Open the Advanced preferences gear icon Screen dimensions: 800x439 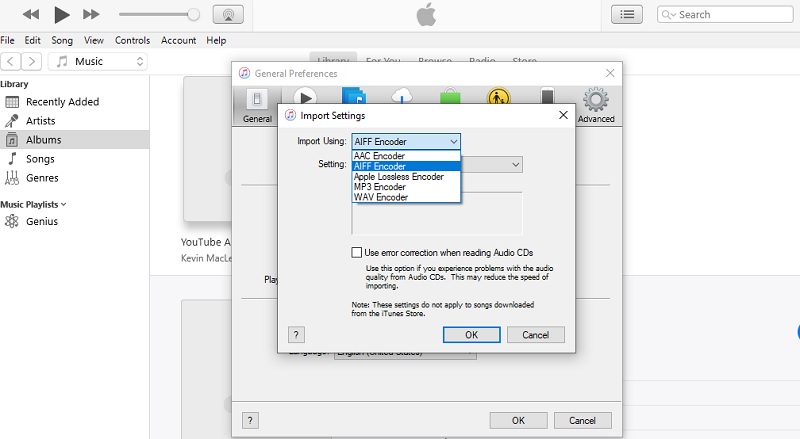596,105
